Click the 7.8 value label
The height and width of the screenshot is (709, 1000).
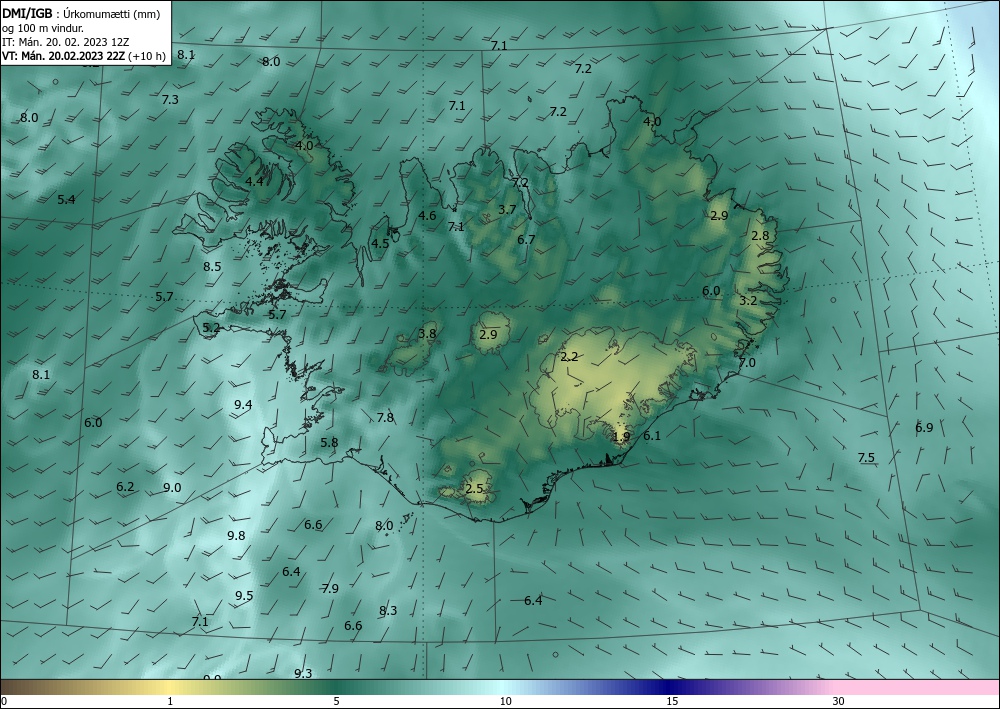tap(385, 418)
